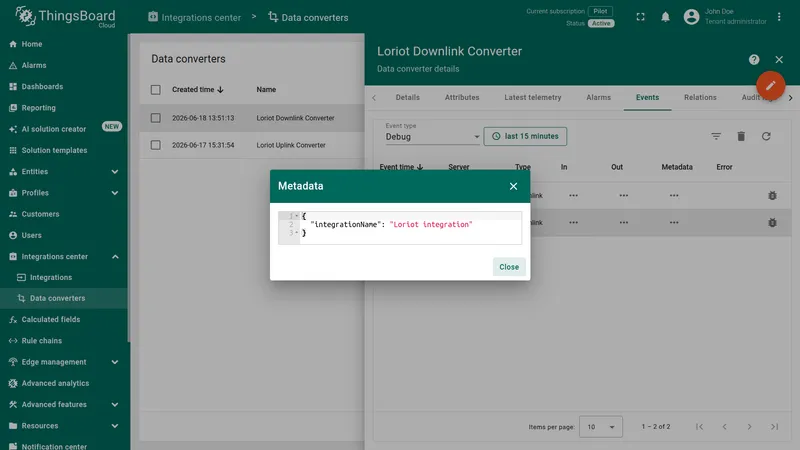
Task: Click the delete events trash icon
Action: pos(741,136)
